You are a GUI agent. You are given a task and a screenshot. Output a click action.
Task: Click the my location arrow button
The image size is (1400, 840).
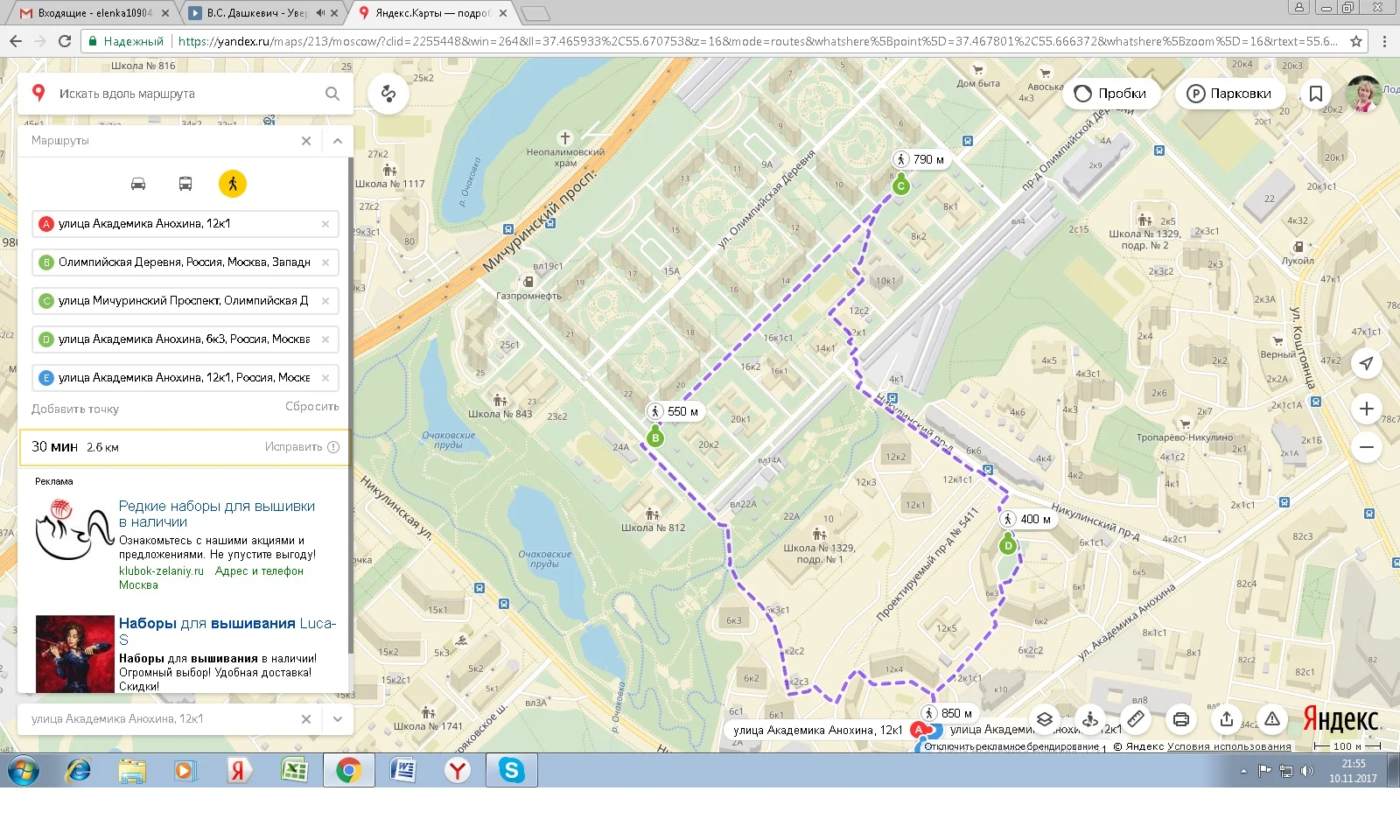(x=1367, y=363)
